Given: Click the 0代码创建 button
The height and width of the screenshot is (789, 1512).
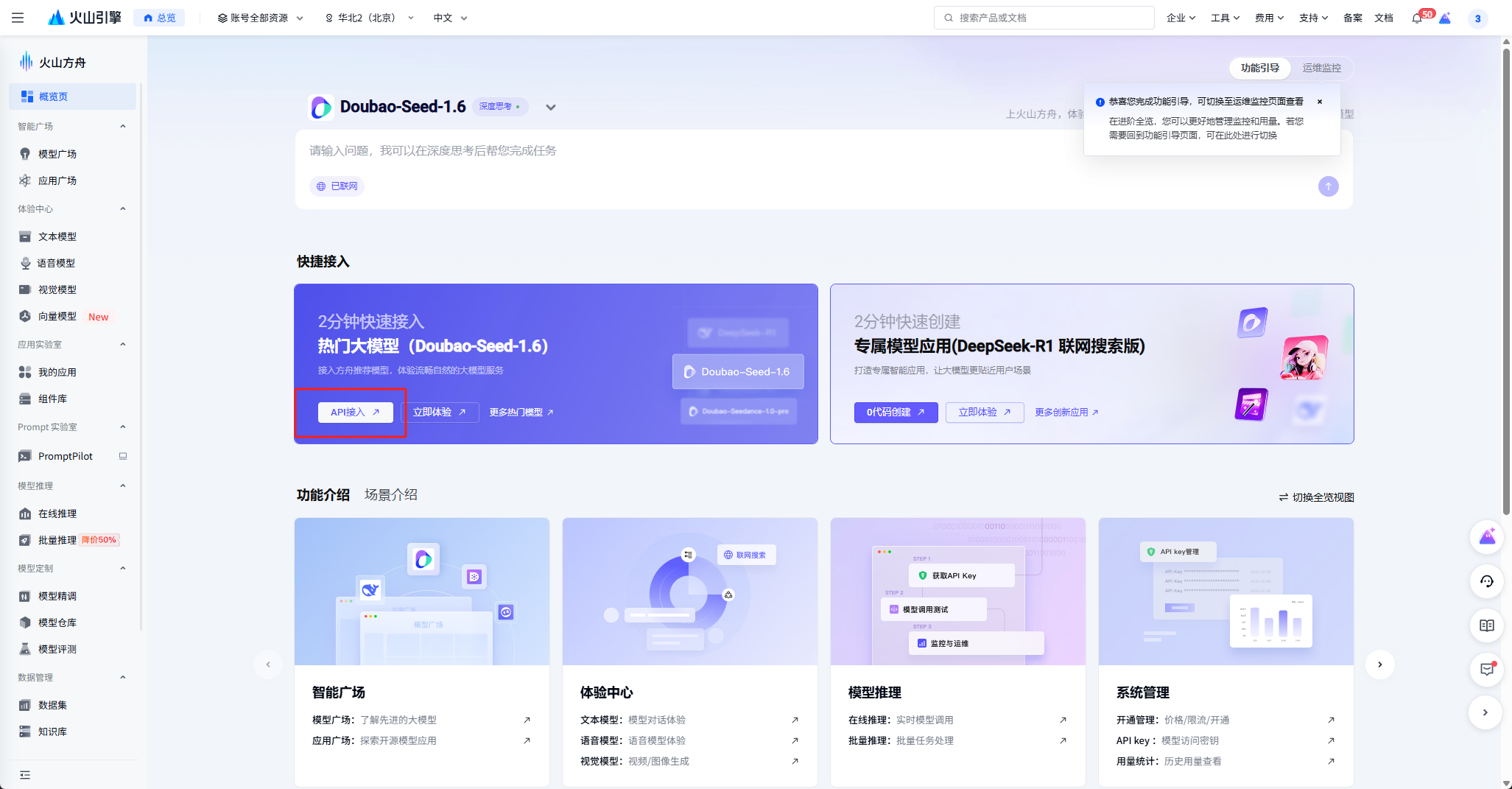Looking at the screenshot, I should coord(896,413).
